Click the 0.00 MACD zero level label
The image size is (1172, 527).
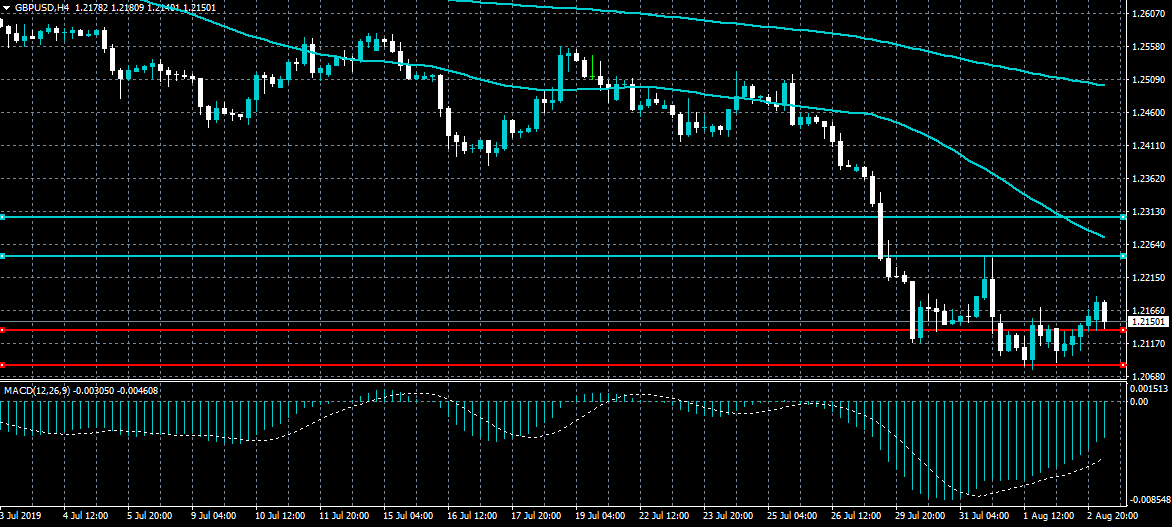[x=1140, y=401]
